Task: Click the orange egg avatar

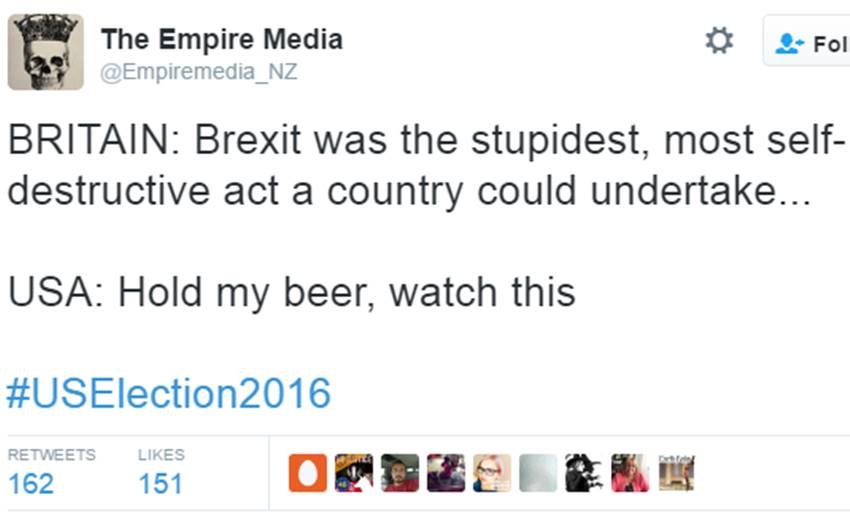Action: coord(307,473)
